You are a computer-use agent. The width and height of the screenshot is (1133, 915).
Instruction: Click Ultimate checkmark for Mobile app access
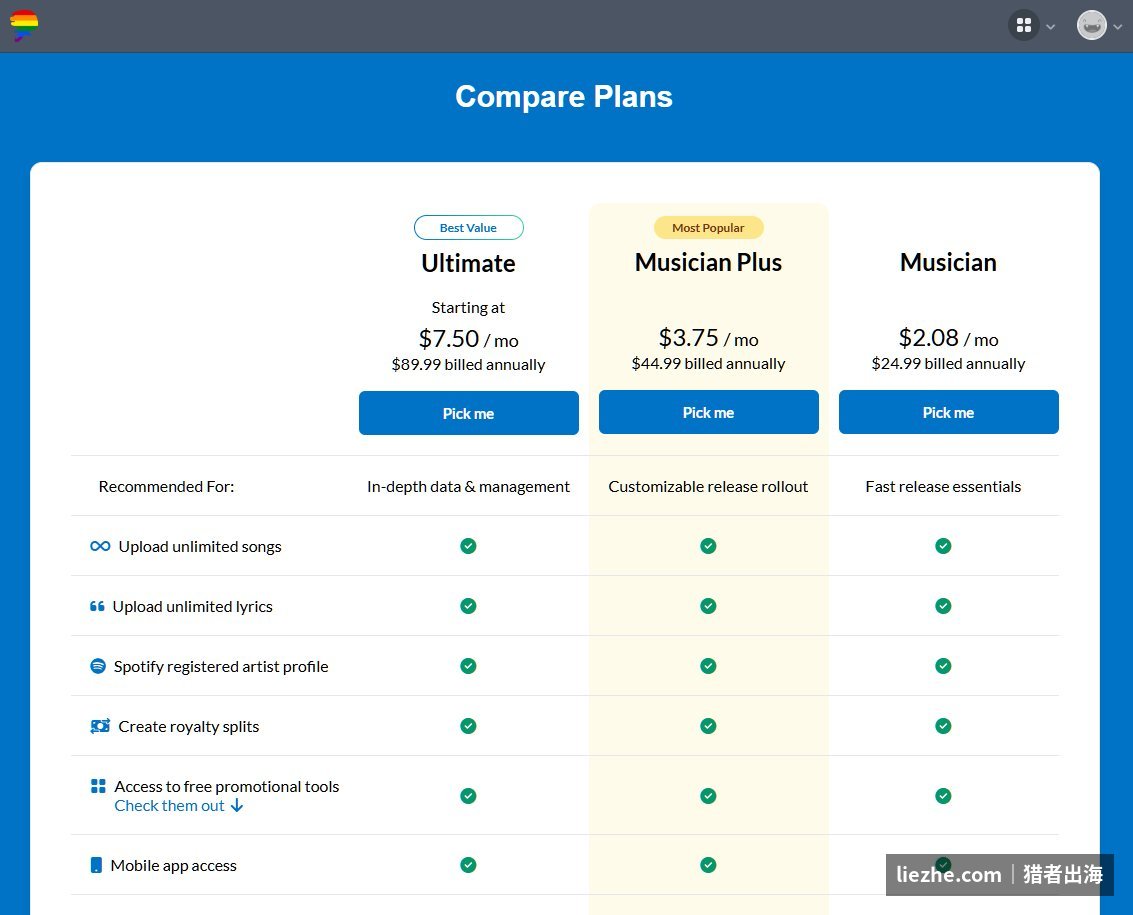click(468, 864)
